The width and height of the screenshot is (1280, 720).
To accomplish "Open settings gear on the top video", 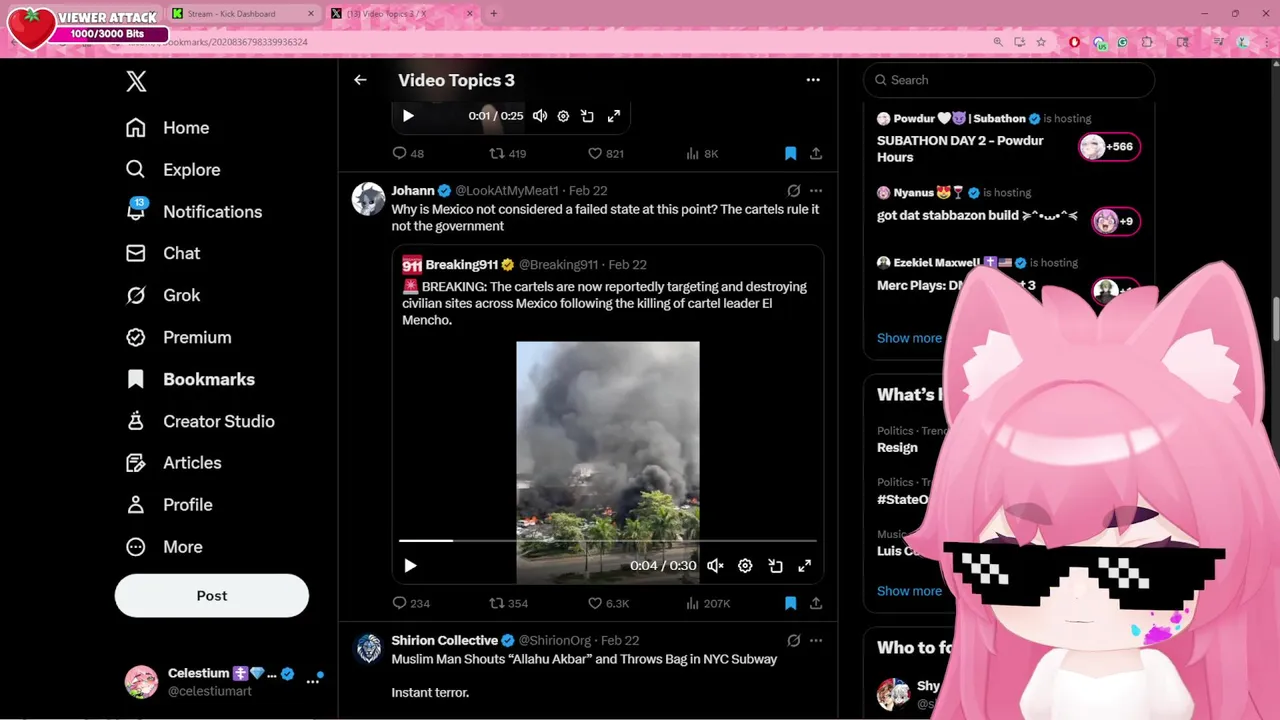I will [x=563, y=116].
